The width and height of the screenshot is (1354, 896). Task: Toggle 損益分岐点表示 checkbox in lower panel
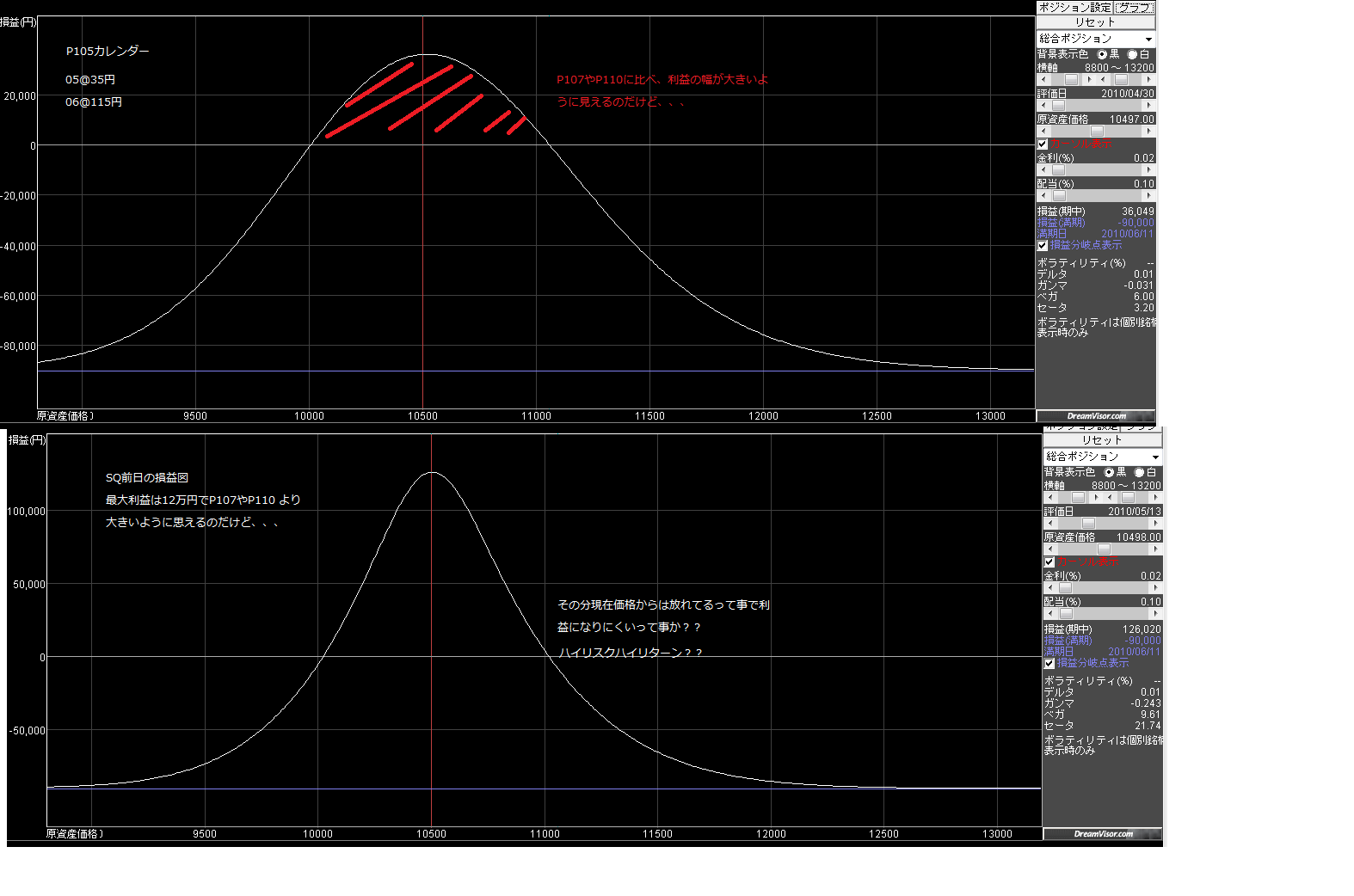[x=1049, y=663]
